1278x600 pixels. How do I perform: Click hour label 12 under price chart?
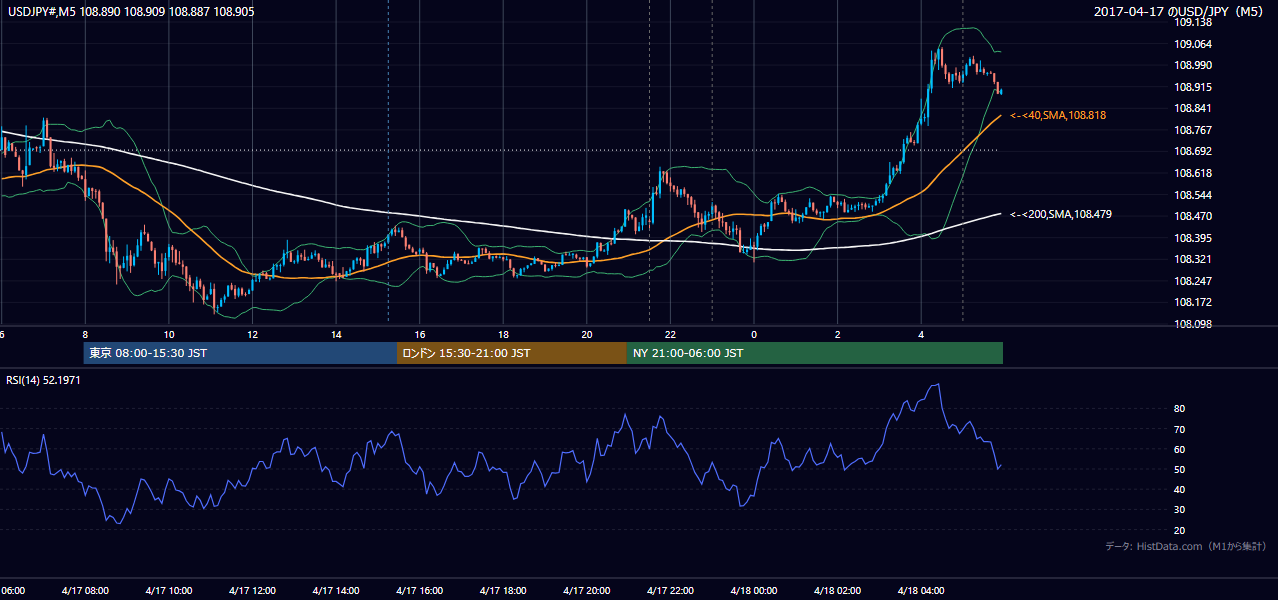pyautogui.click(x=252, y=334)
